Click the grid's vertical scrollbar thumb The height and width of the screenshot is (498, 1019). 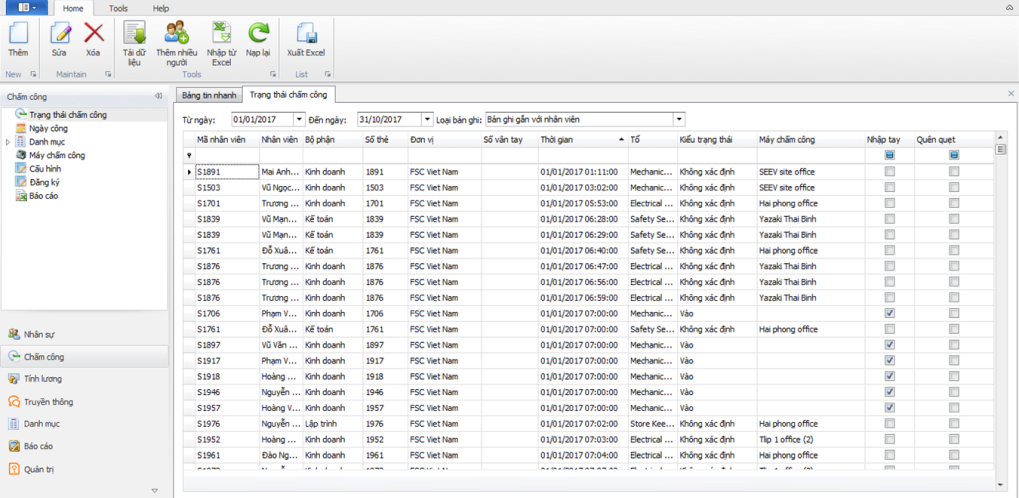click(x=1000, y=150)
